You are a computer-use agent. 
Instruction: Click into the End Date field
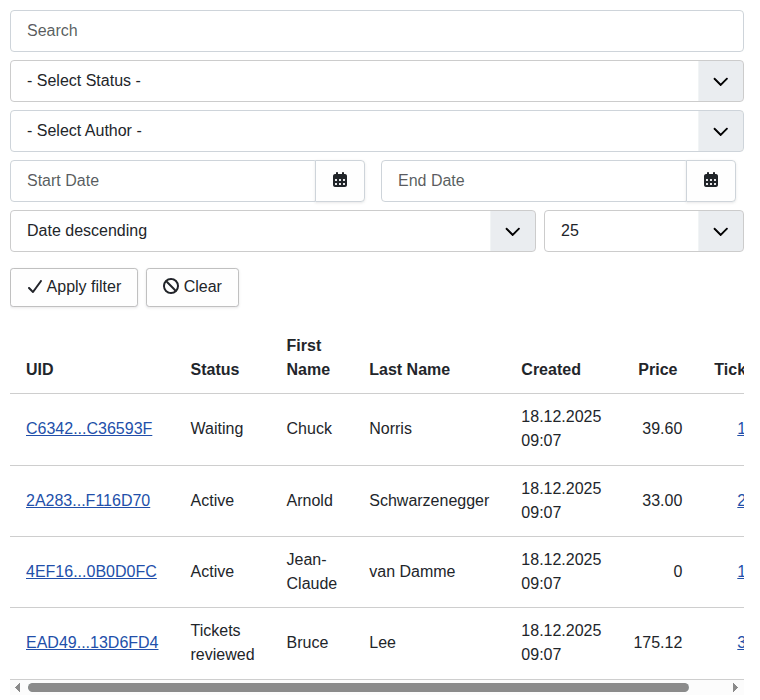[x=533, y=181]
